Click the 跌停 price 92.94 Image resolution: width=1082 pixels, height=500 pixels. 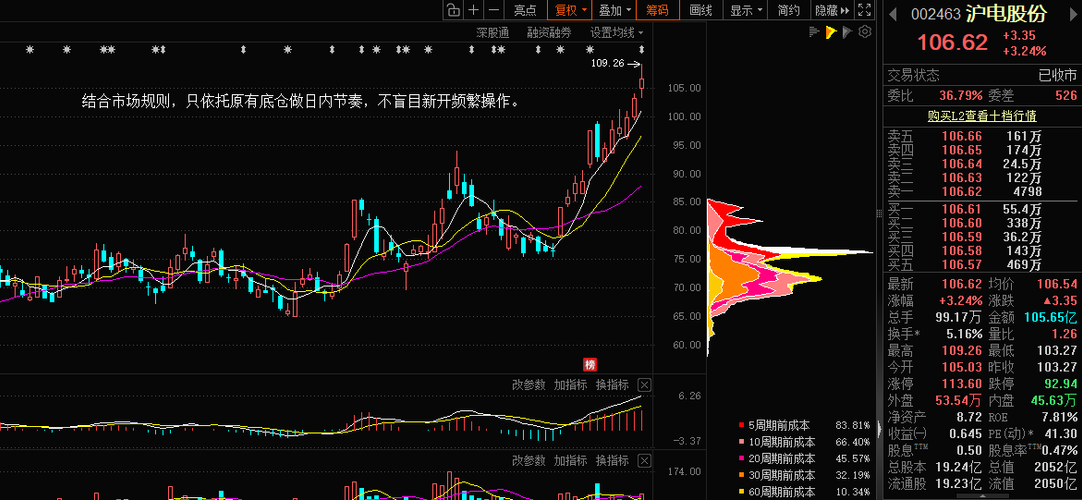(1060, 384)
